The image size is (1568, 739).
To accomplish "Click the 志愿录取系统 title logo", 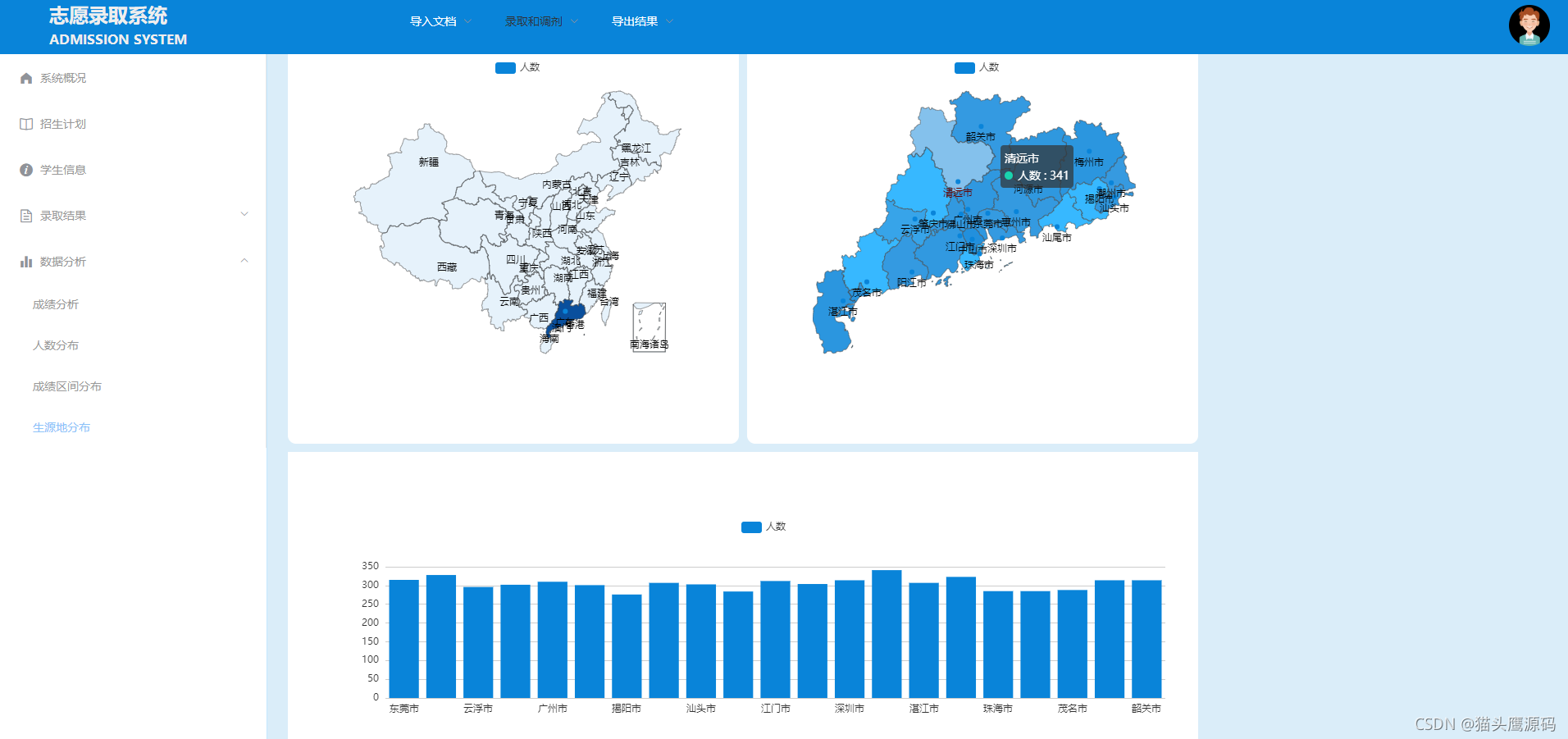I will coord(108,16).
